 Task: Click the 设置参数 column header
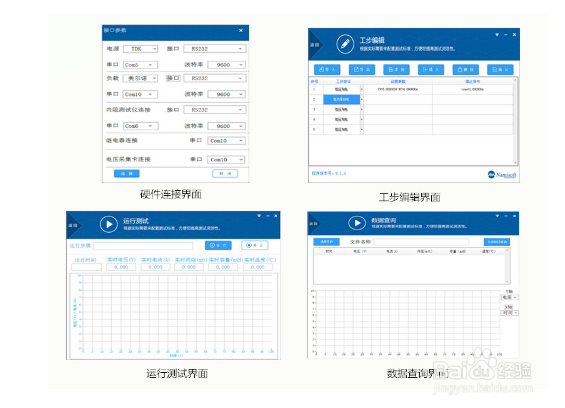tap(398, 81)
